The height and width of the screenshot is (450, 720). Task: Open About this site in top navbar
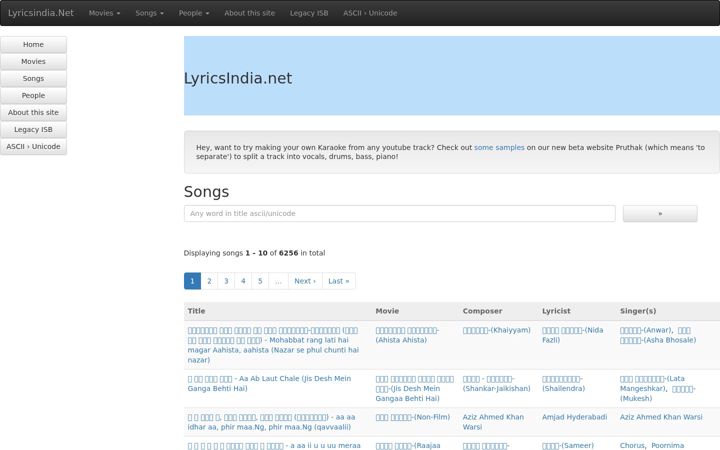pos(249,13)
